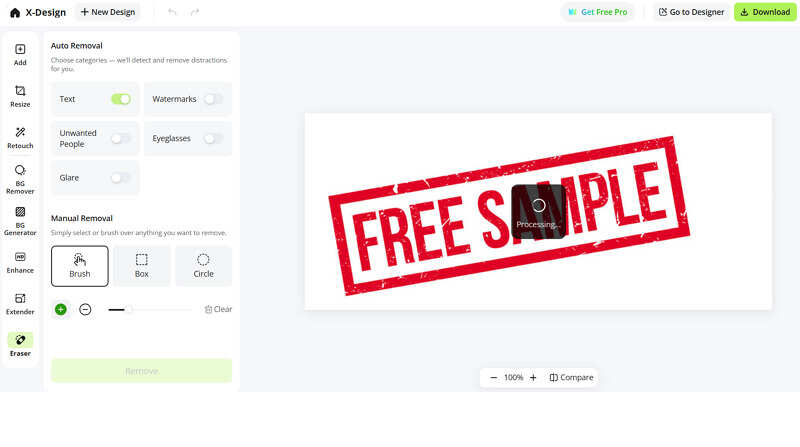Screen dimensions: 800x447
Task: Turn on the Unwanted People toggle
Action: 121,138
